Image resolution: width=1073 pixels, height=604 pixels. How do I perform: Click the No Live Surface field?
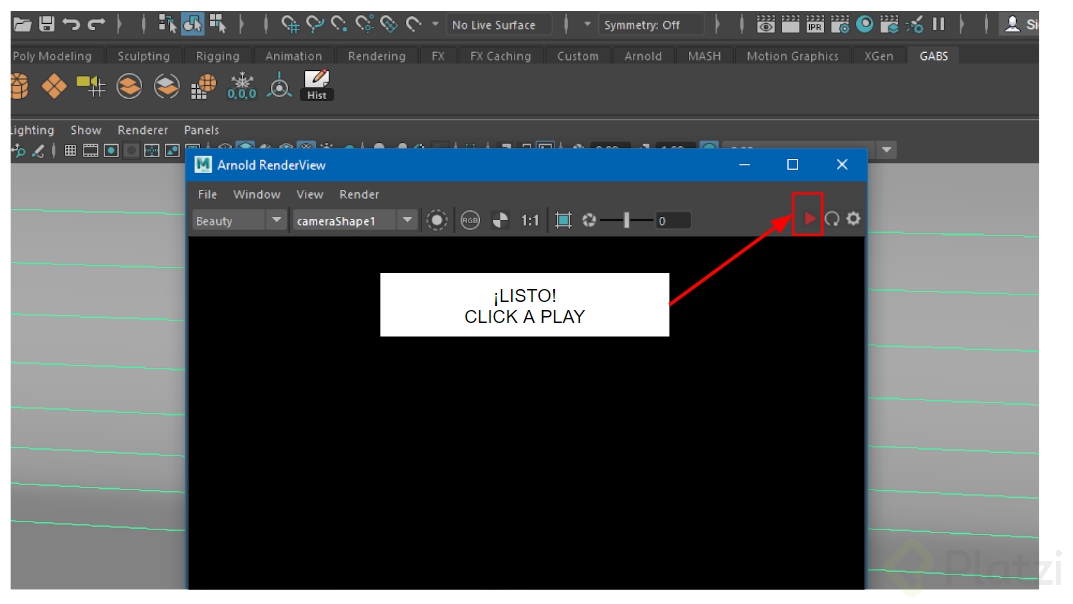[499, 25]
